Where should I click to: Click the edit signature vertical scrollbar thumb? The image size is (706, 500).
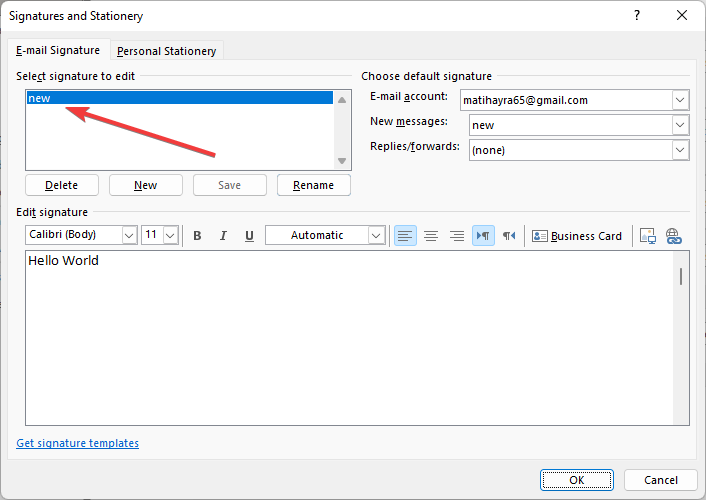[681, 276]
